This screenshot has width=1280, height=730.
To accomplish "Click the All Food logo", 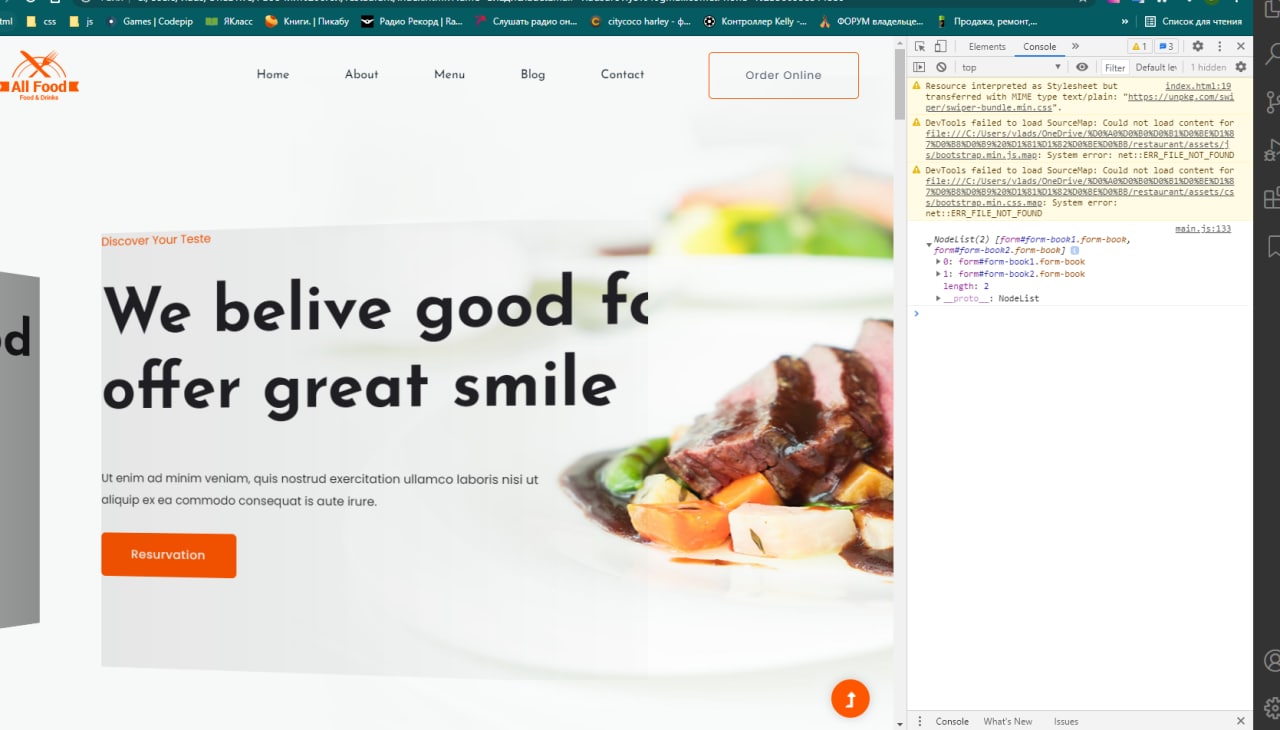I will tap(40, 76).
